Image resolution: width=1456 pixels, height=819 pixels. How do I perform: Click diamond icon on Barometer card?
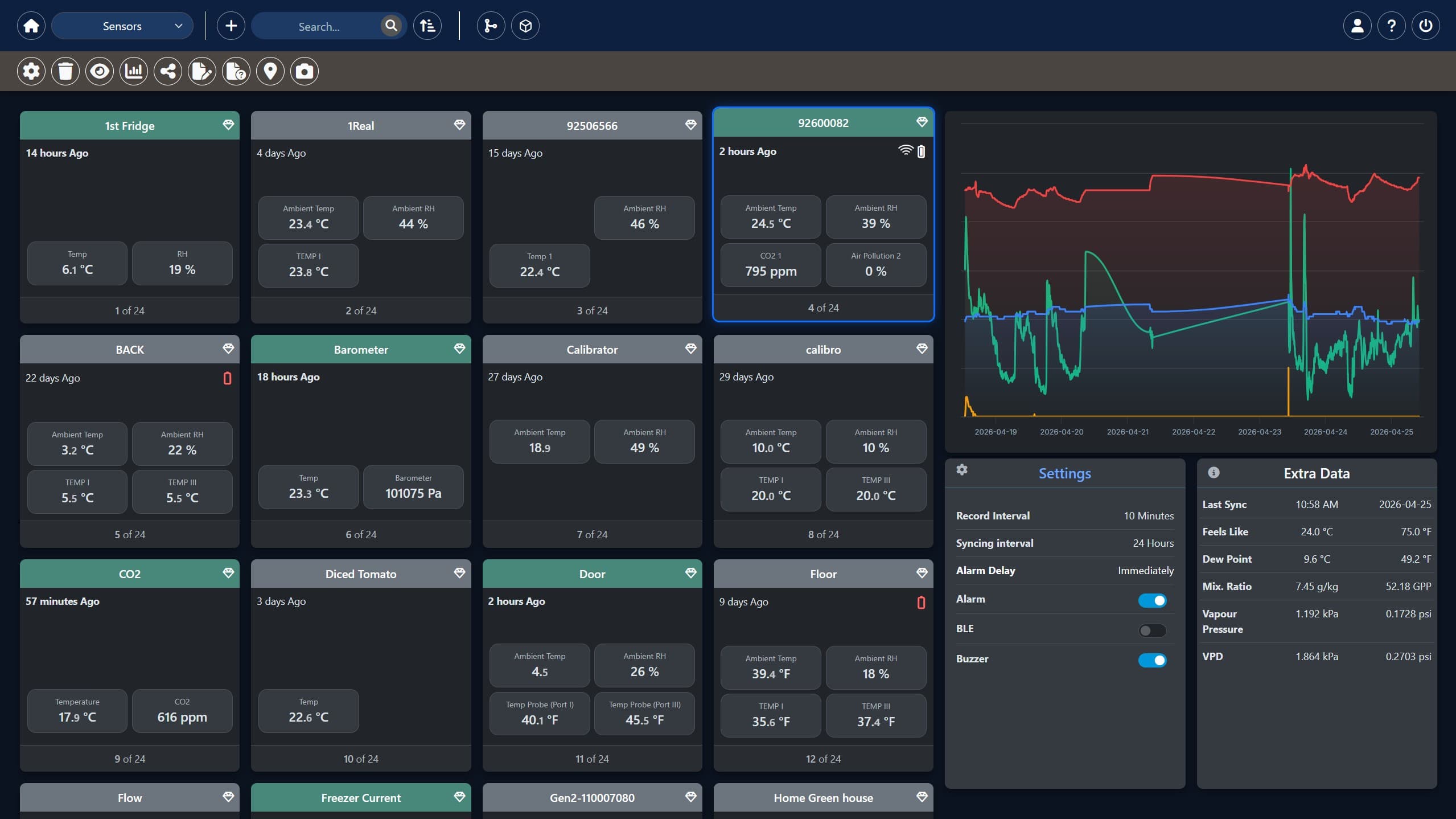[459, 349]
